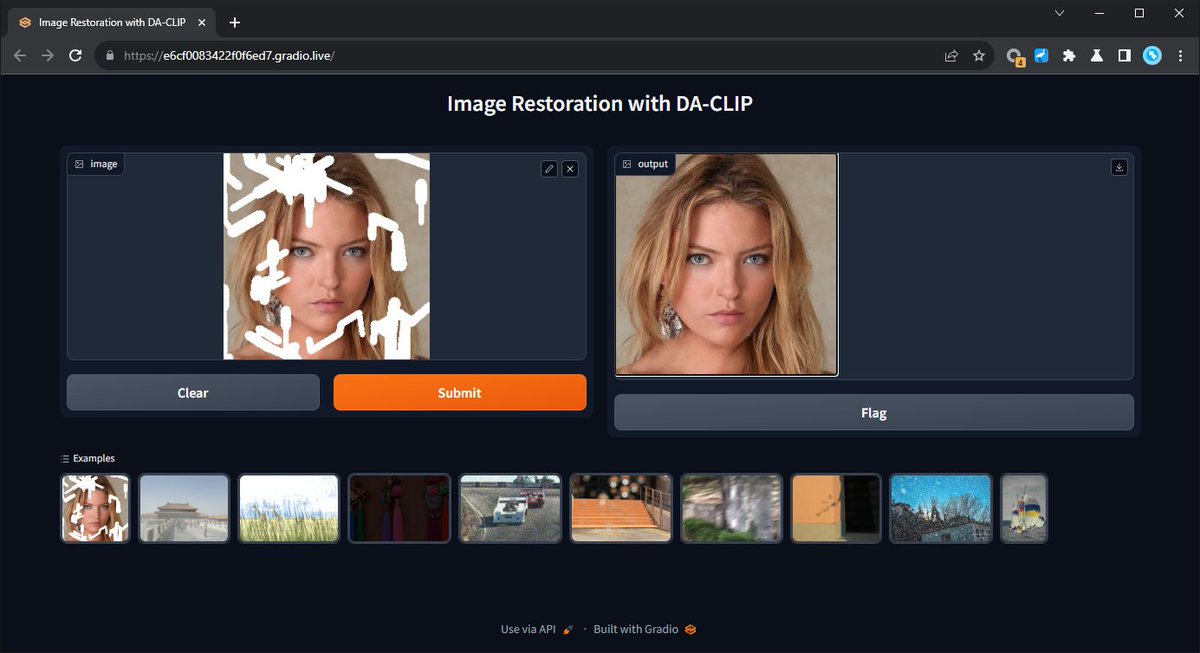This screenshot has width=1200, height=653.
Task: Open a new browser tab
Action: coord(235,22)
